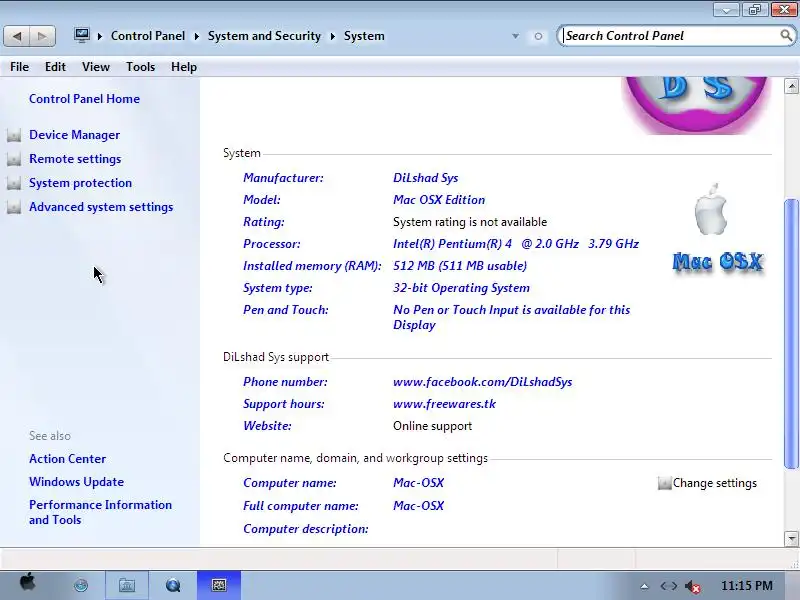Screen dimensions: 800x600
Task: Click the System breadcrumb
Action: (364, 36)
